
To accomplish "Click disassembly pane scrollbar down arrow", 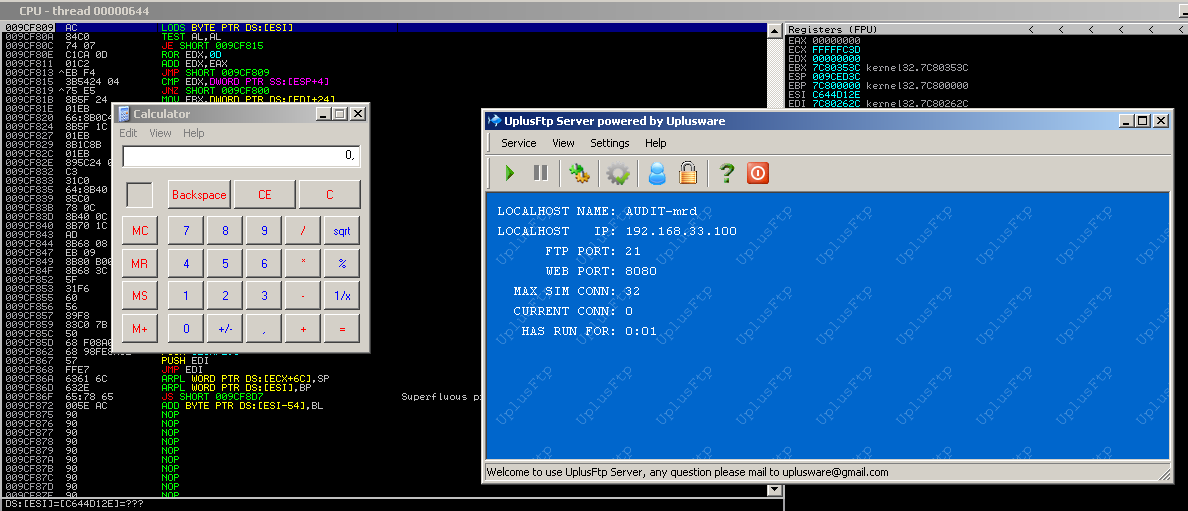I will 774,491.
